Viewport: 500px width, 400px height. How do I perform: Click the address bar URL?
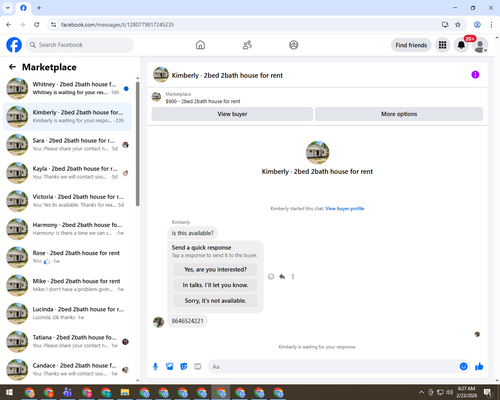point(117,25)
